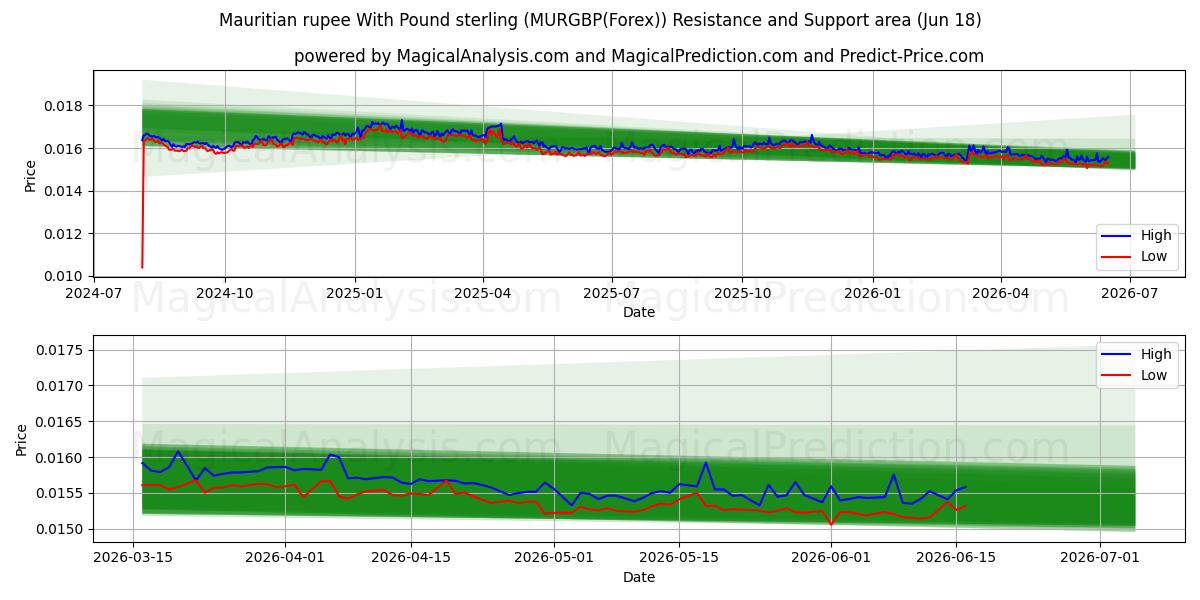This screenshot has width=1200, height=600.
Task: Click the 0.0155 price tick on the bottom chart
Action: [62, 494]
